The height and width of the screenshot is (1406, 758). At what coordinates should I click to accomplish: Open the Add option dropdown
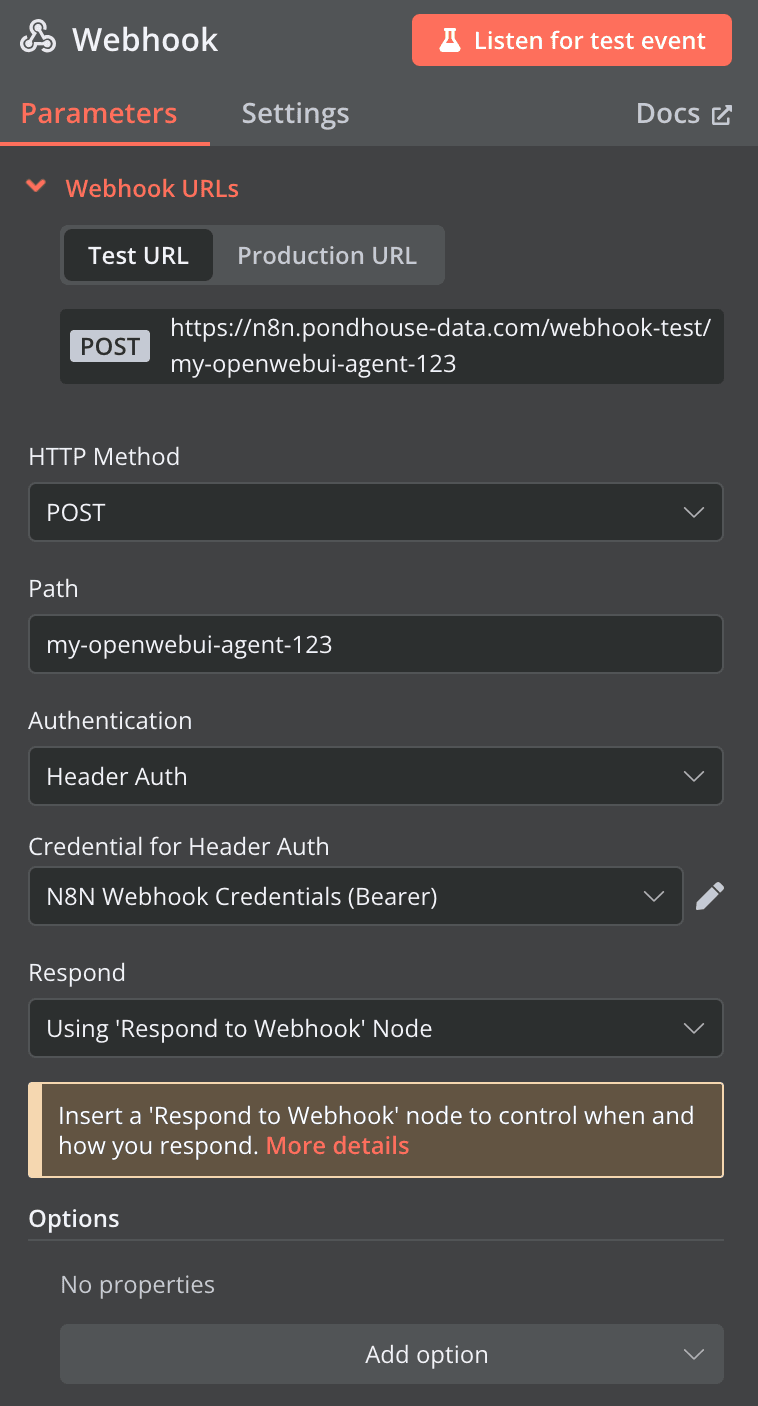coord(391,1354)
